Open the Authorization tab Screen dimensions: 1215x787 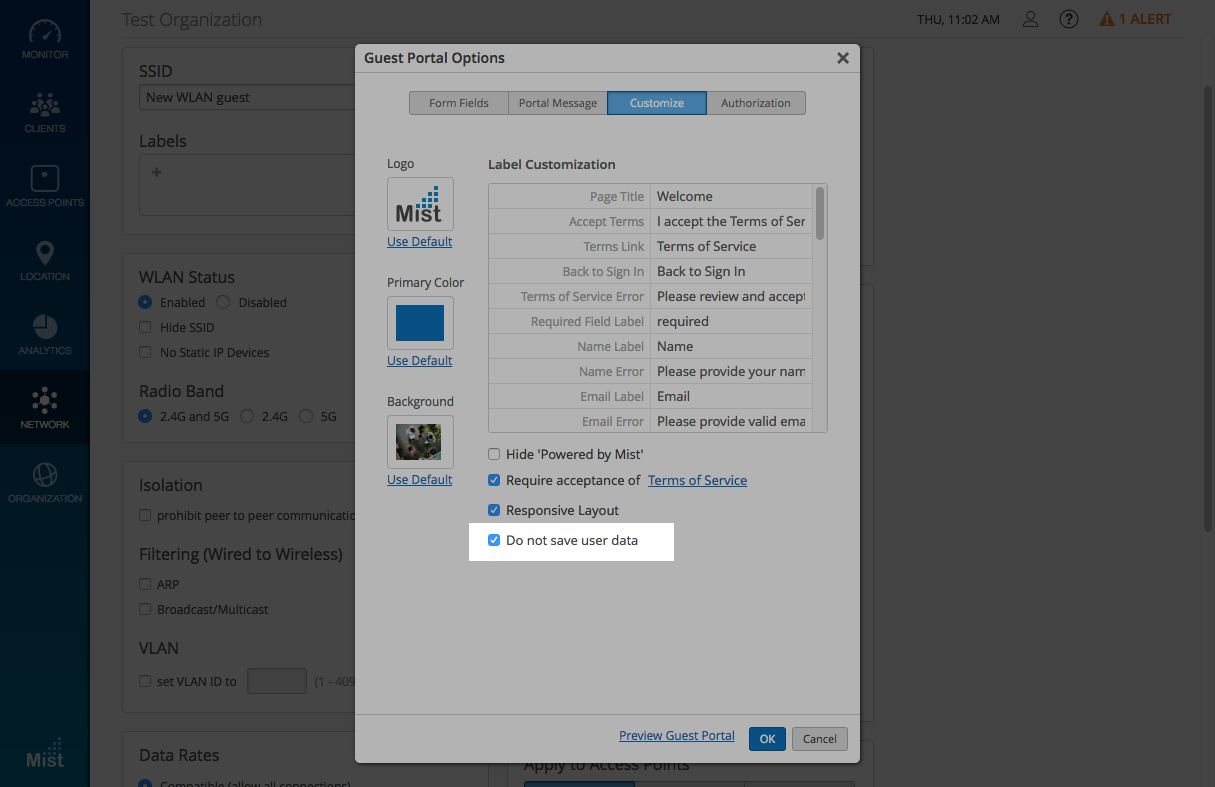coord(755,103)
